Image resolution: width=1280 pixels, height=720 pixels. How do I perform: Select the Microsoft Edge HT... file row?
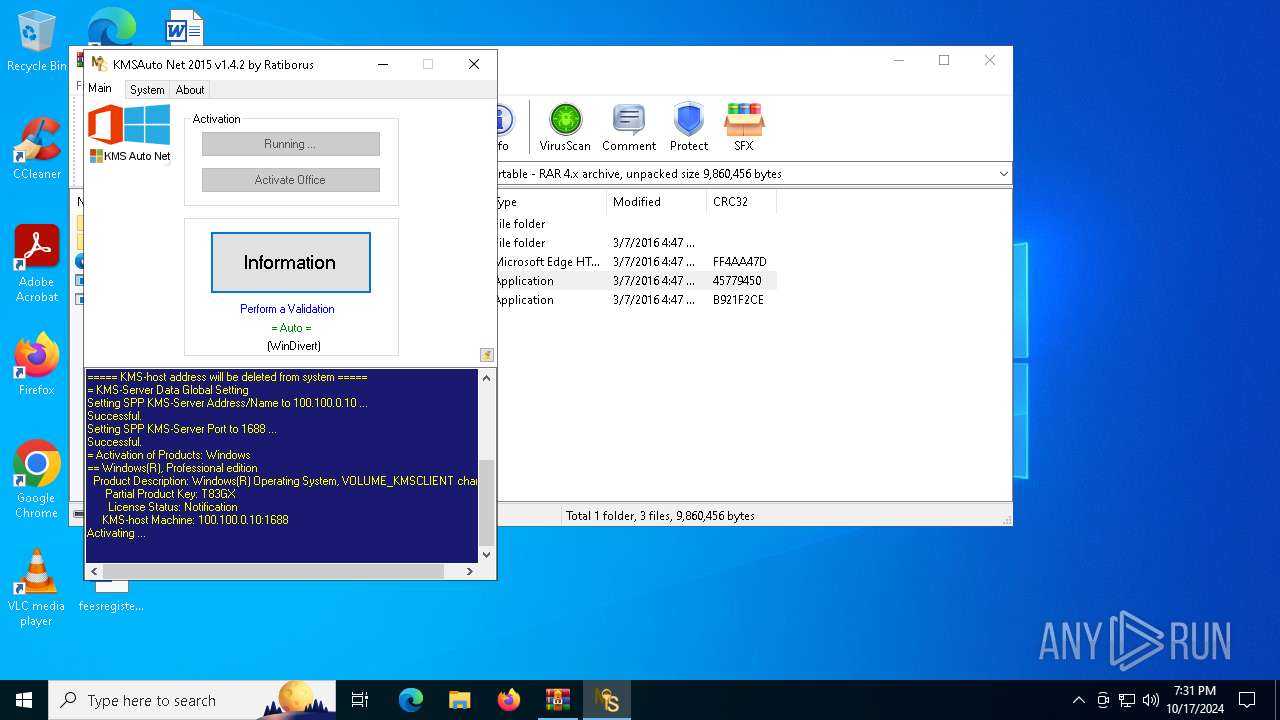(x=636, y=262)
